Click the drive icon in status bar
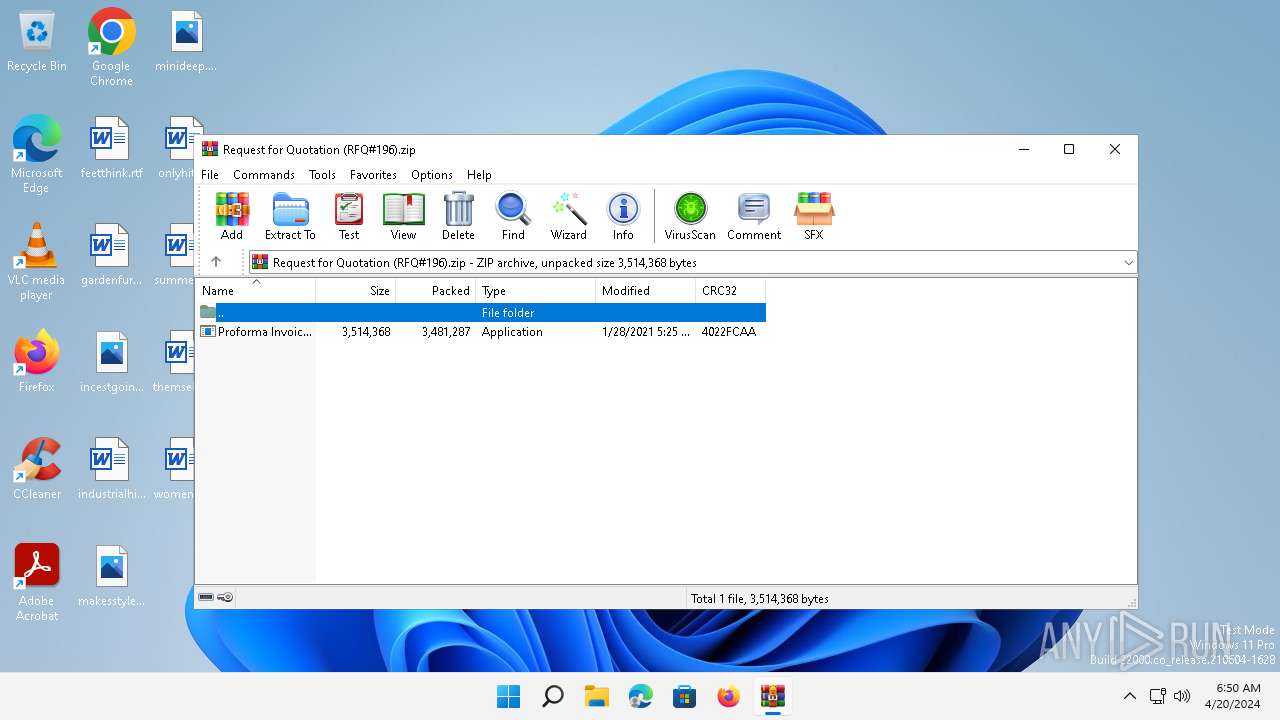This screenshot has height=720, width=1280. 206,598
